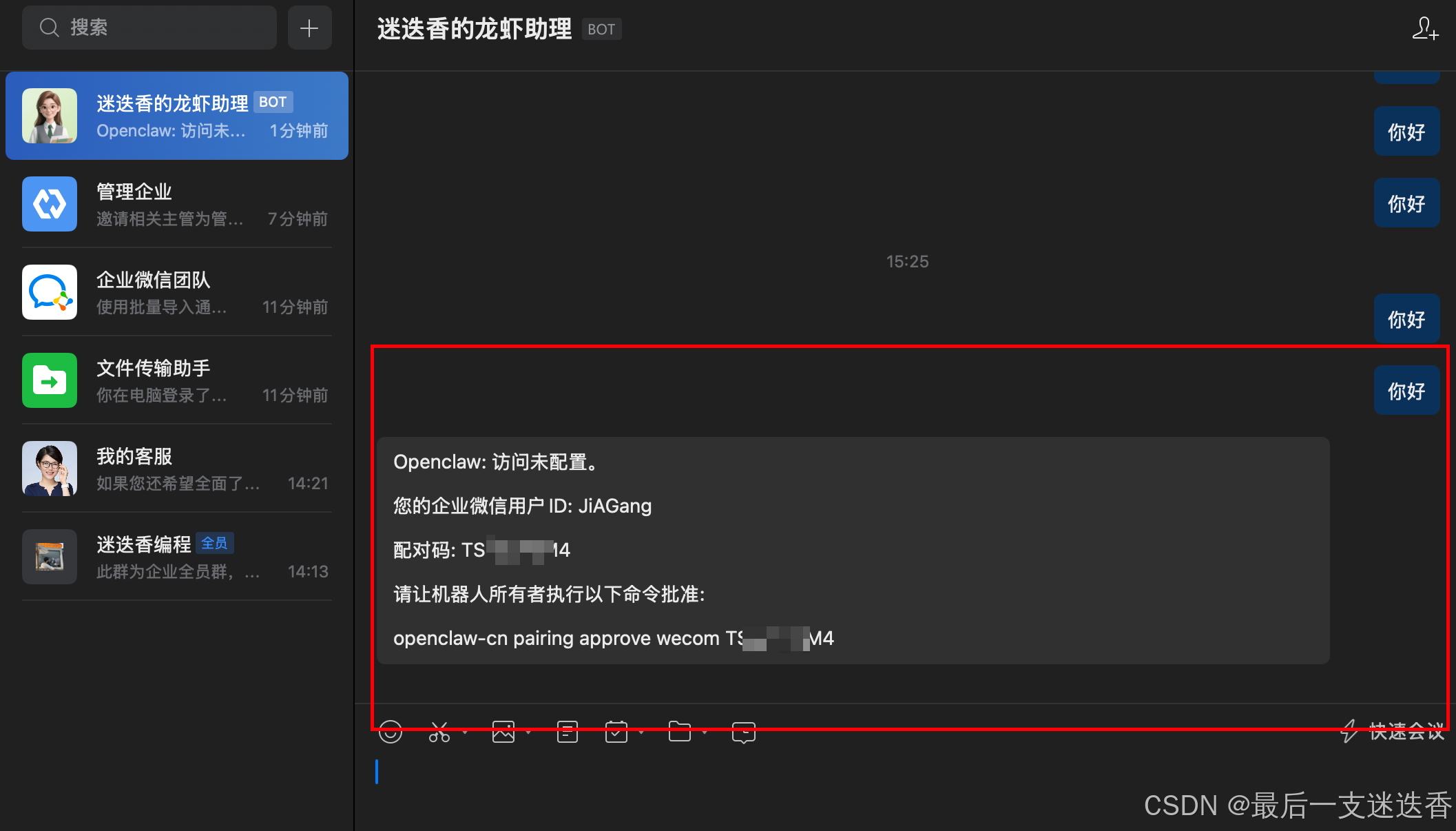Expand the screenshot tool dropdown arrow
Screen dimensions: 1456x831
[465, 732]
